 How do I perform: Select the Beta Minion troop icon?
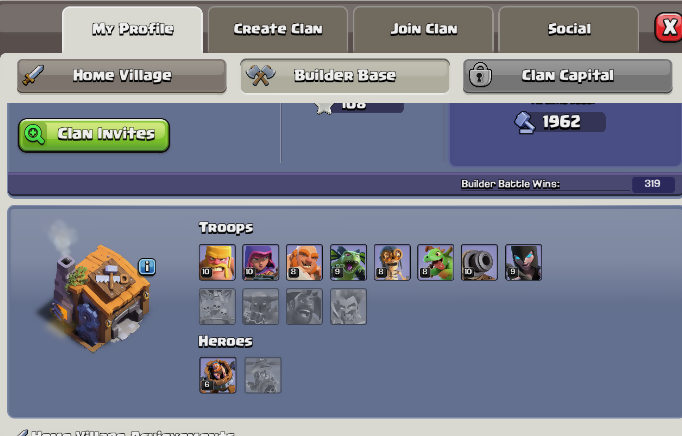pos(348,262)
